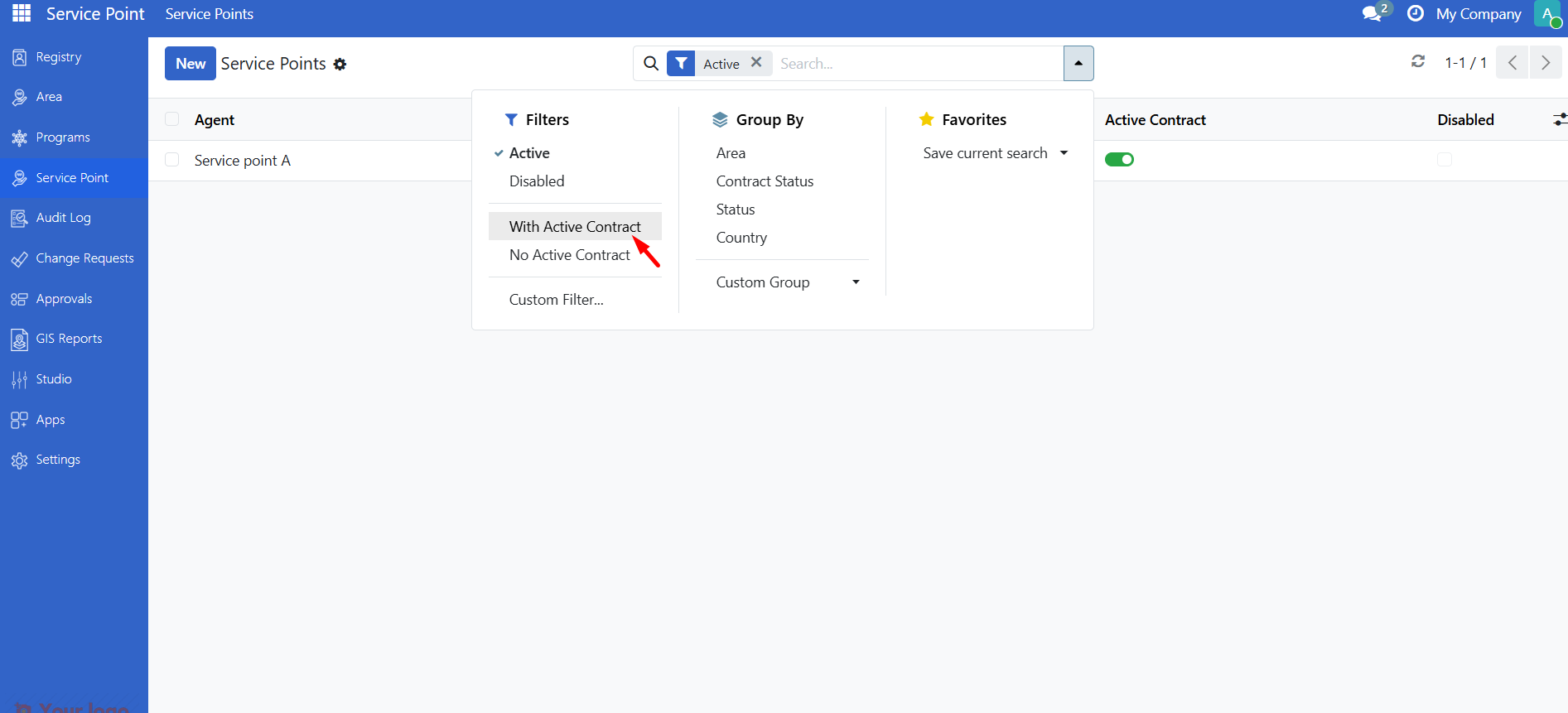Select all rows header checkbox

point(172,119)
